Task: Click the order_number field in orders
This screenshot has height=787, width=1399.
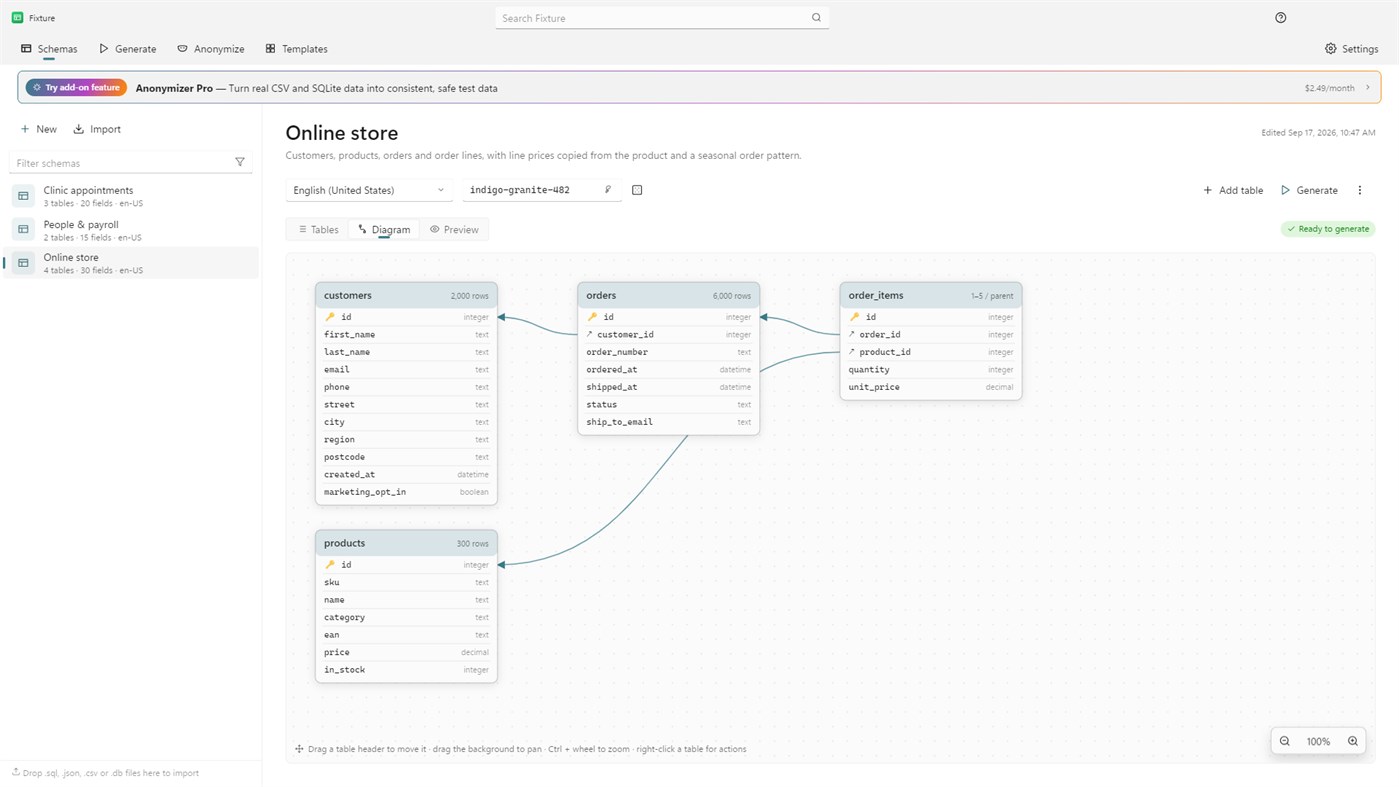Action: pyautogui.click(x=668, y=352)
